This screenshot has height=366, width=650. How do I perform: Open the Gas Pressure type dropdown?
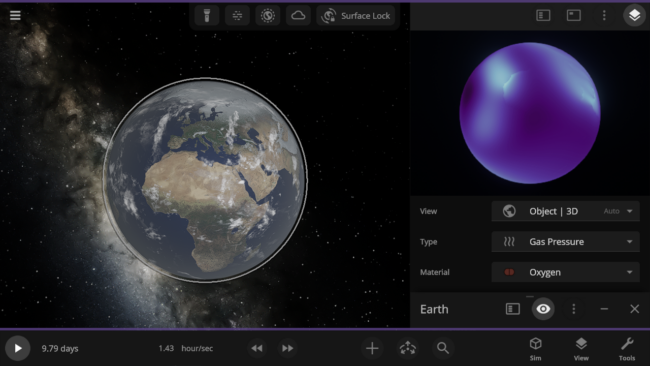pos(565,242)
